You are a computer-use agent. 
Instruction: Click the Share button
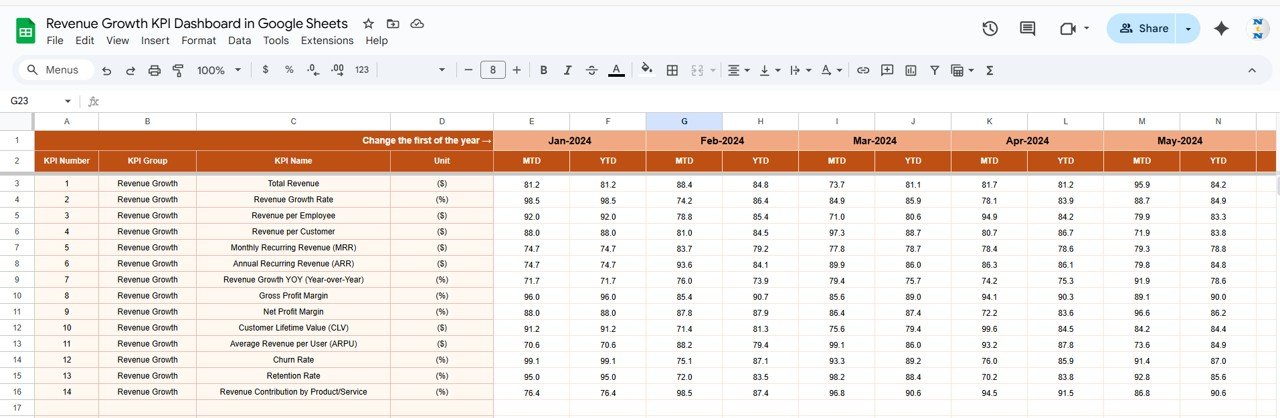(x=1142, y=29)
